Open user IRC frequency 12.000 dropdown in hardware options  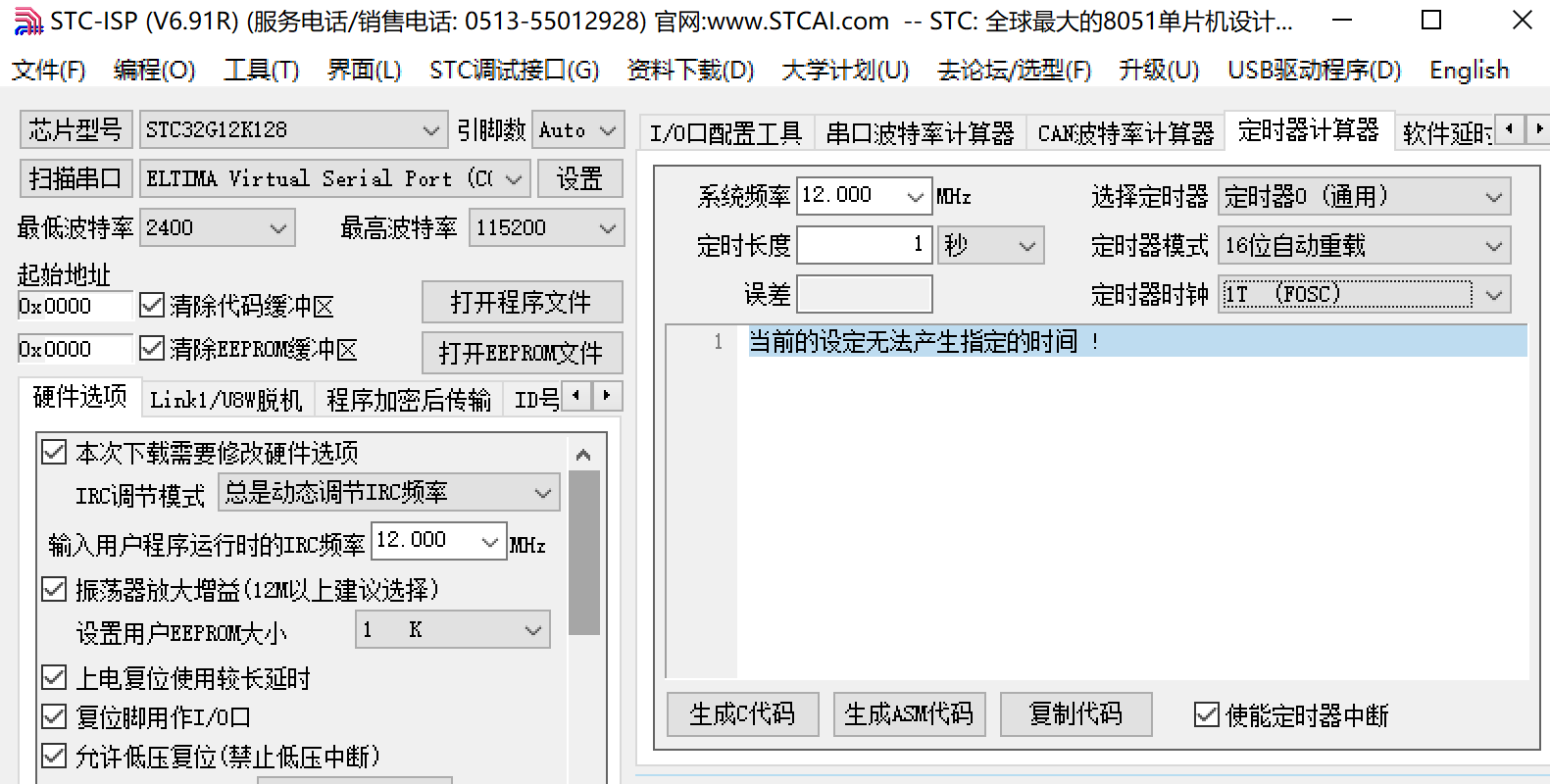438,540
